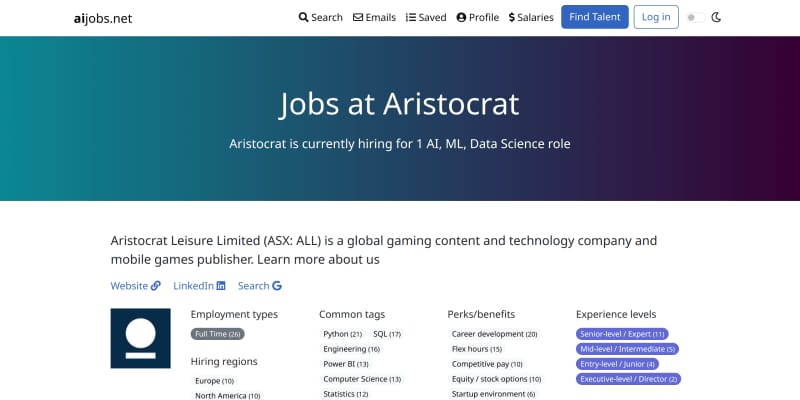This screenshot has height=400, width=800.
Task: Click the Salaries dollar icon
Action: (x=512, y=17)
